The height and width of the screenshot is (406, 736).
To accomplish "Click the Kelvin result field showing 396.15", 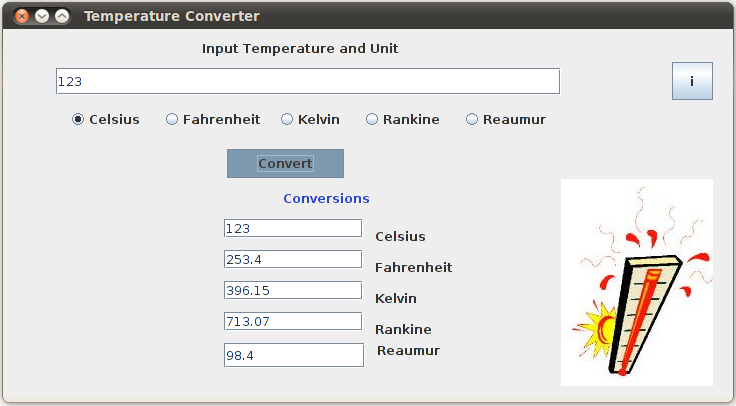I will (293, 290).
